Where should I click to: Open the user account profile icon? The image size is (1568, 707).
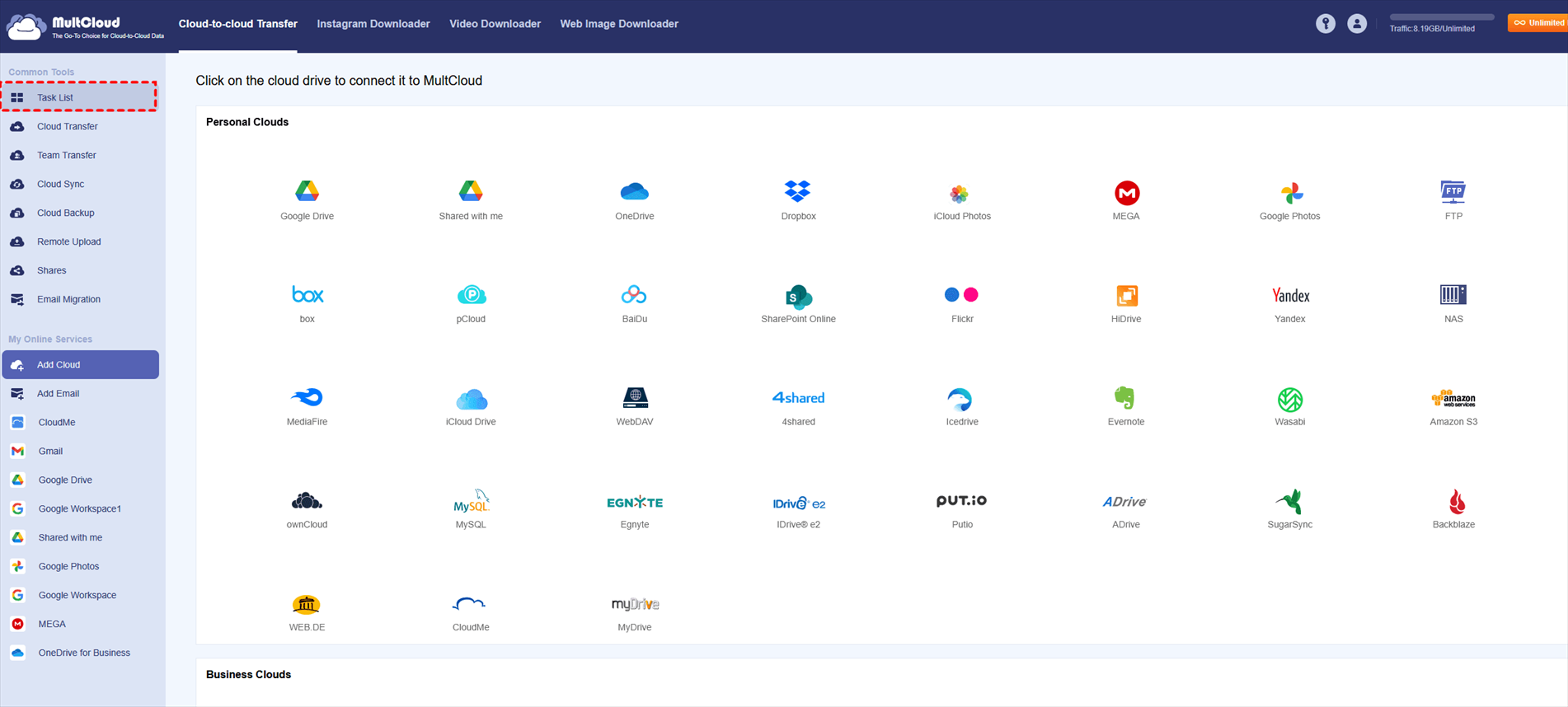tap(1356, 24)
